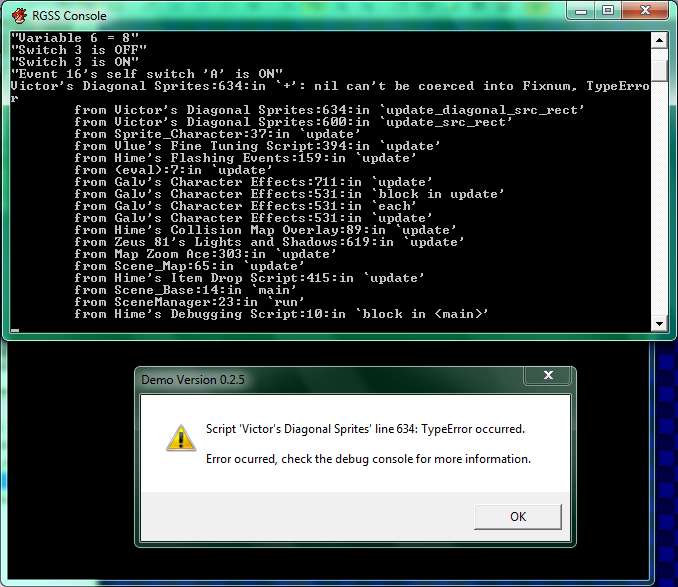Maximize the RGSS Console window
This screenshot has width=678, height=587.
pyautogui.click(x=608, y=11)
